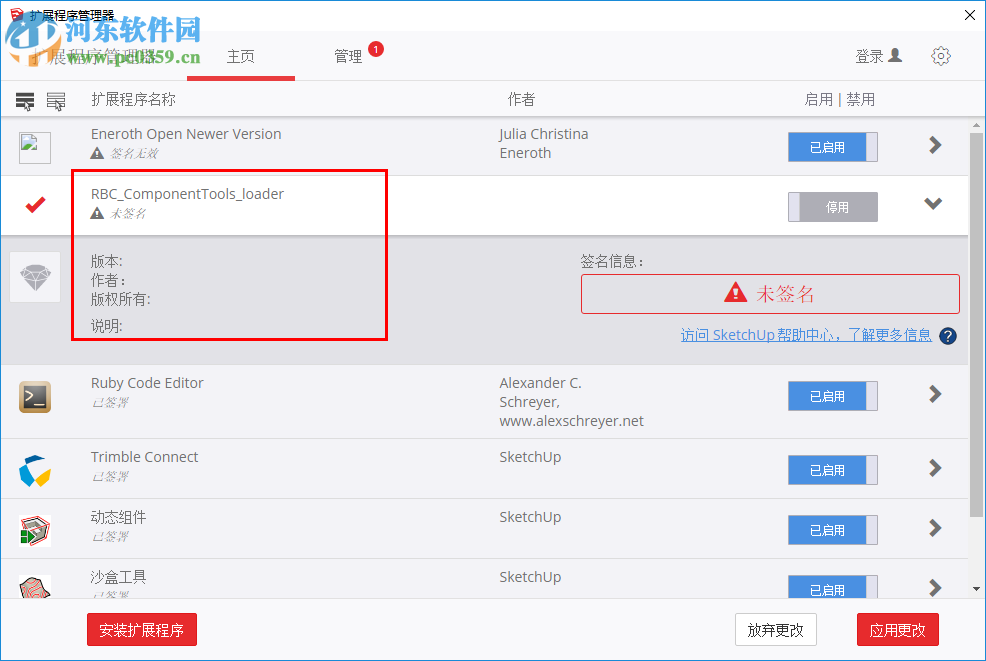
Task: Expand Eneroth Open Newer Version details
Action: pos(933,147)
